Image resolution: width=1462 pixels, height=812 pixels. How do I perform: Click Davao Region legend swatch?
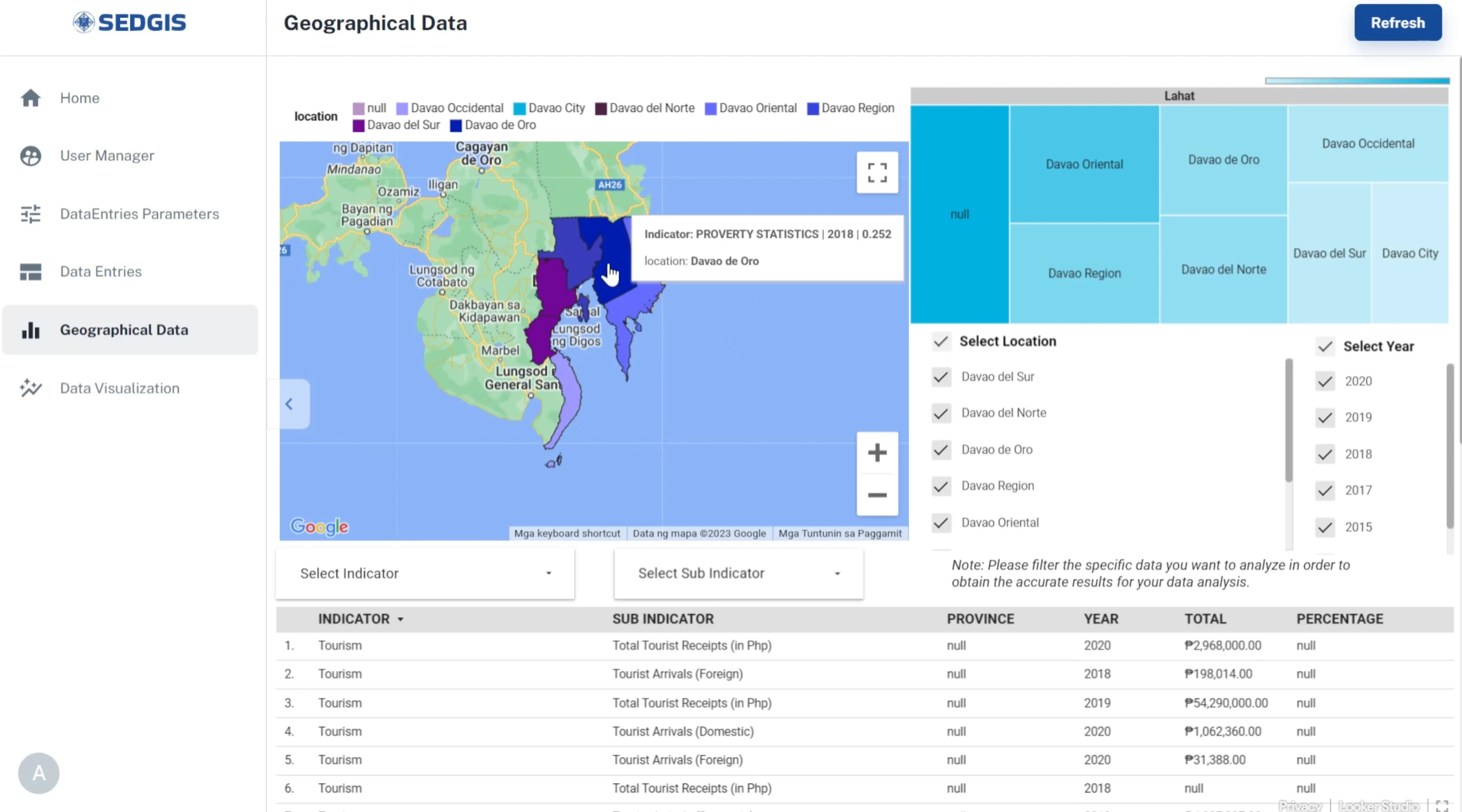coord(813,108)
